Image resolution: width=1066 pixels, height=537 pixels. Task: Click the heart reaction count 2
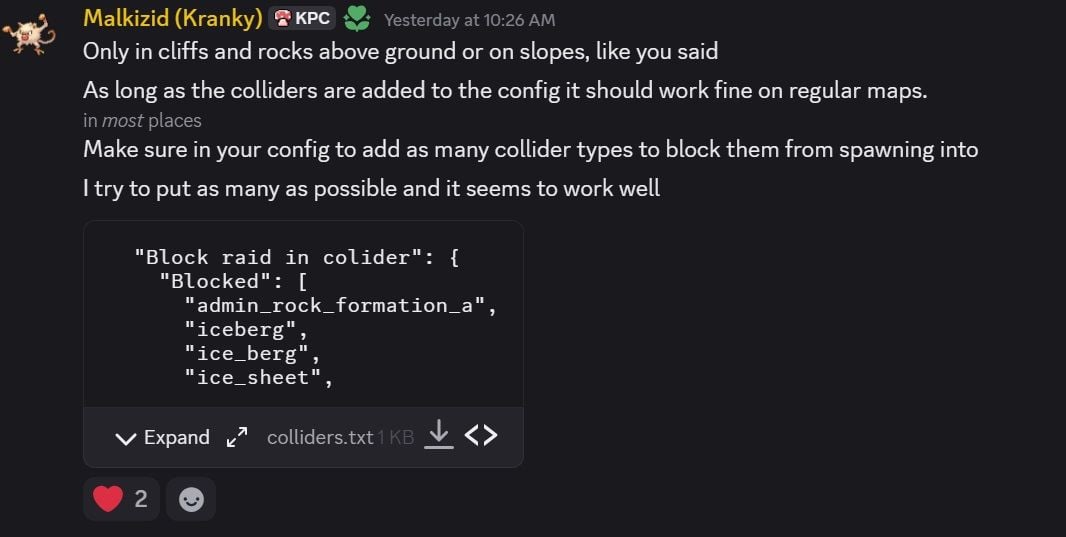click(x=141, y=500)
